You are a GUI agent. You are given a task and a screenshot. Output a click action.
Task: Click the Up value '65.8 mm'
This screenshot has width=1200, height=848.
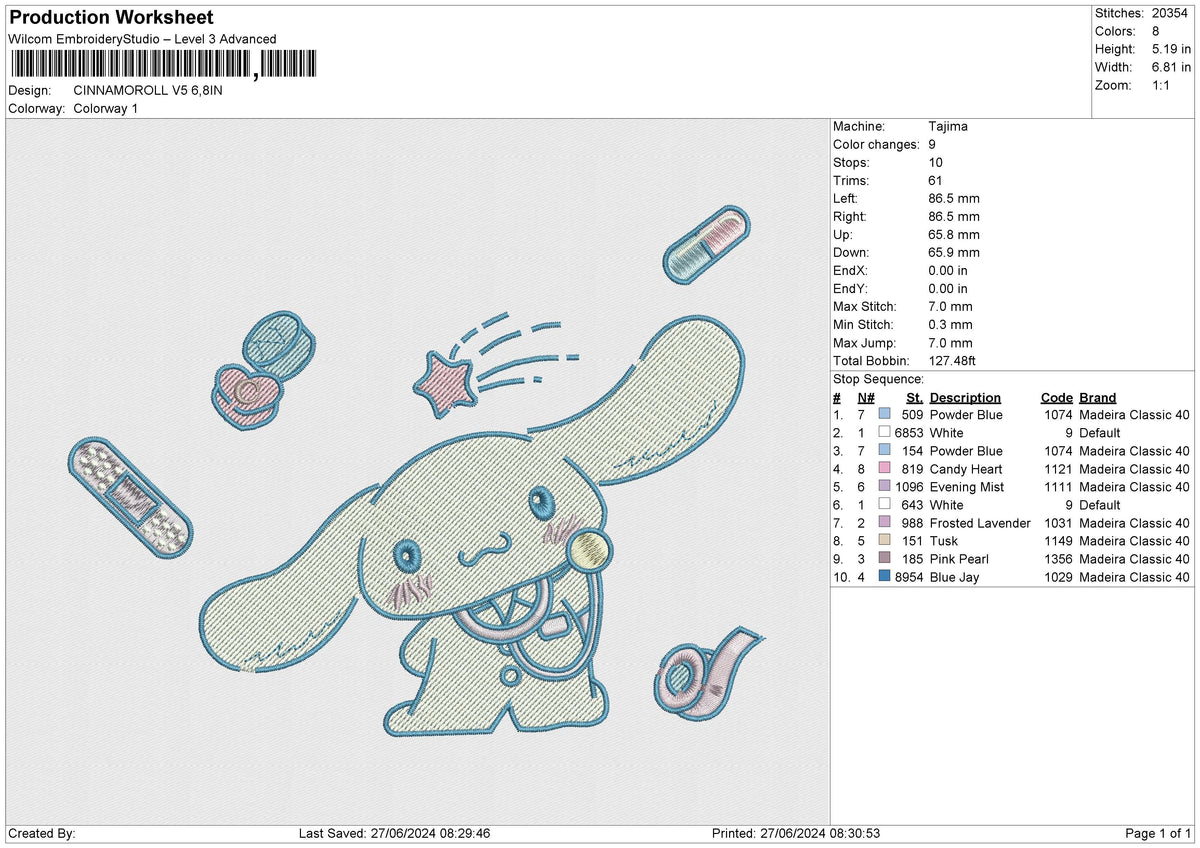(954, 234)
